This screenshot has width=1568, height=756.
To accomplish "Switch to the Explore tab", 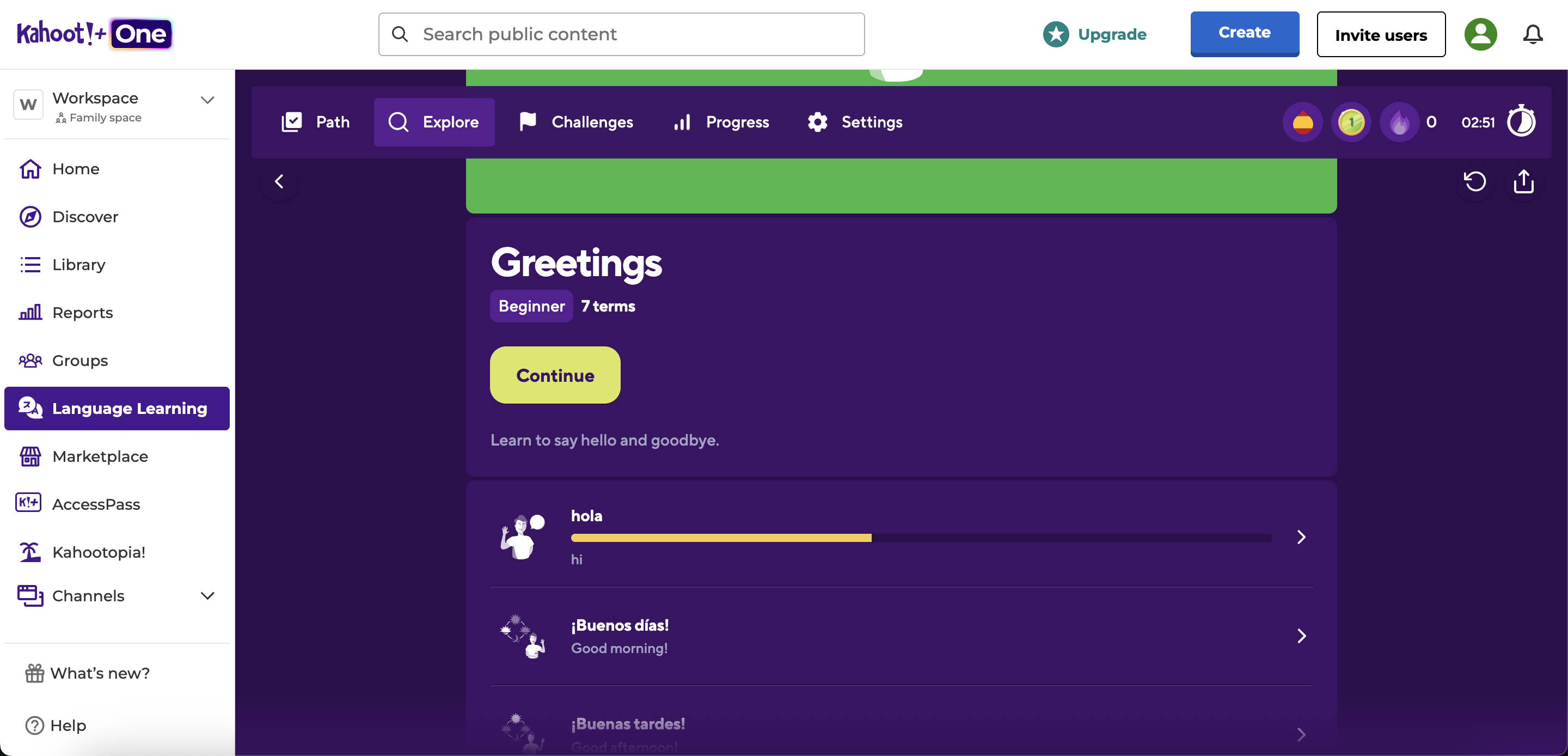I will pos(434,123).
